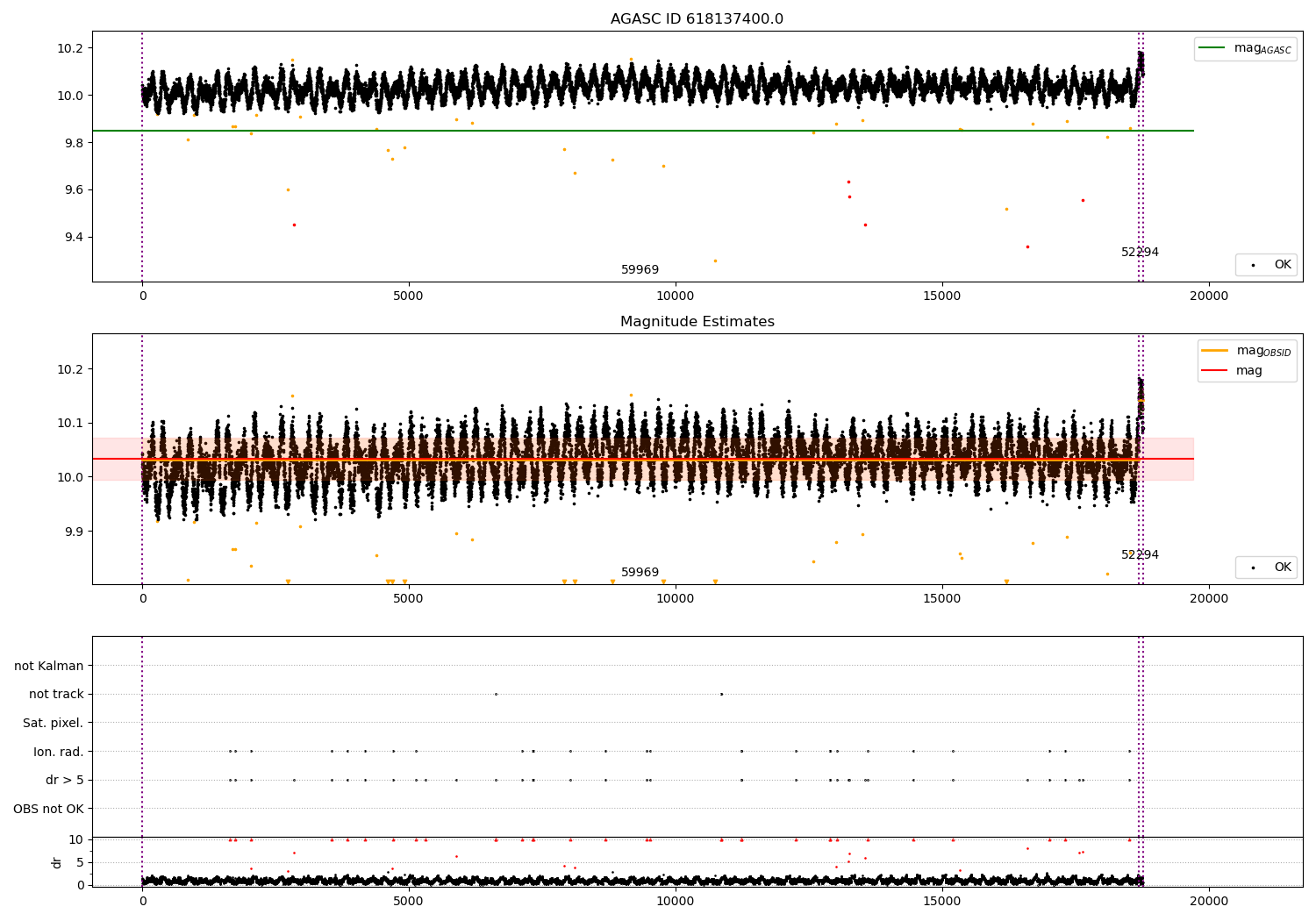The height and width of the screenshot is (921, 1316).
Task: Click x-tick "15000" under Magnitude Estimates plot
Action: pos(942,599)
